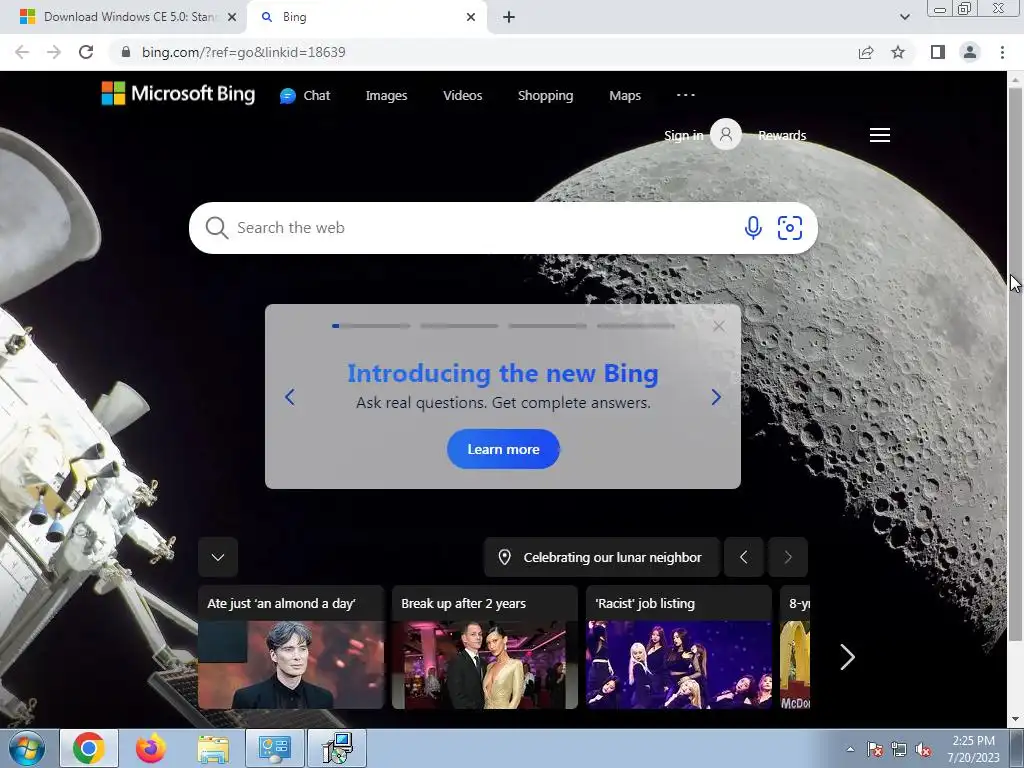Expand the more options ellipsis menu

pyautogui.click(x=686, y=95)
